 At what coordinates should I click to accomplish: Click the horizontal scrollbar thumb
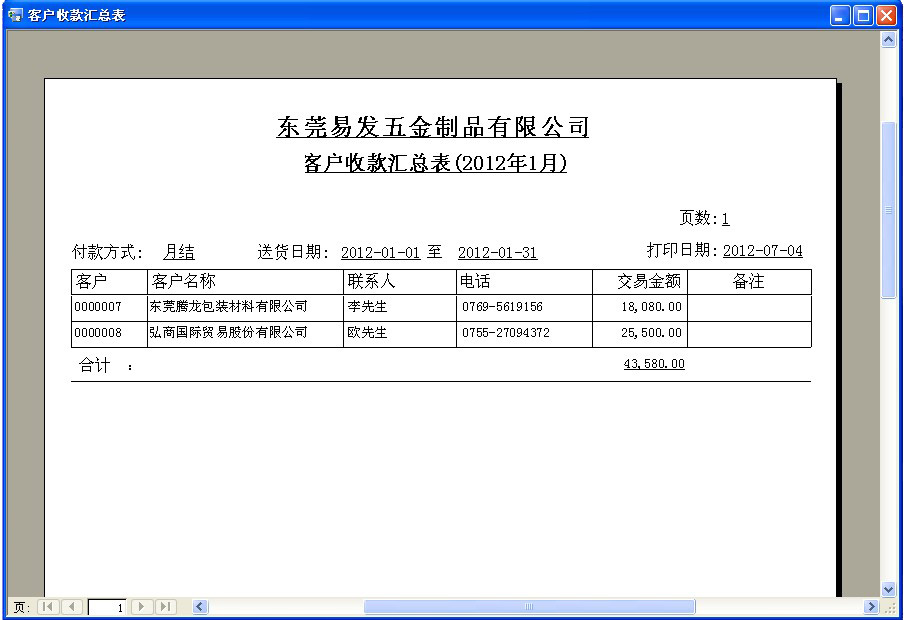coord(529,607)
